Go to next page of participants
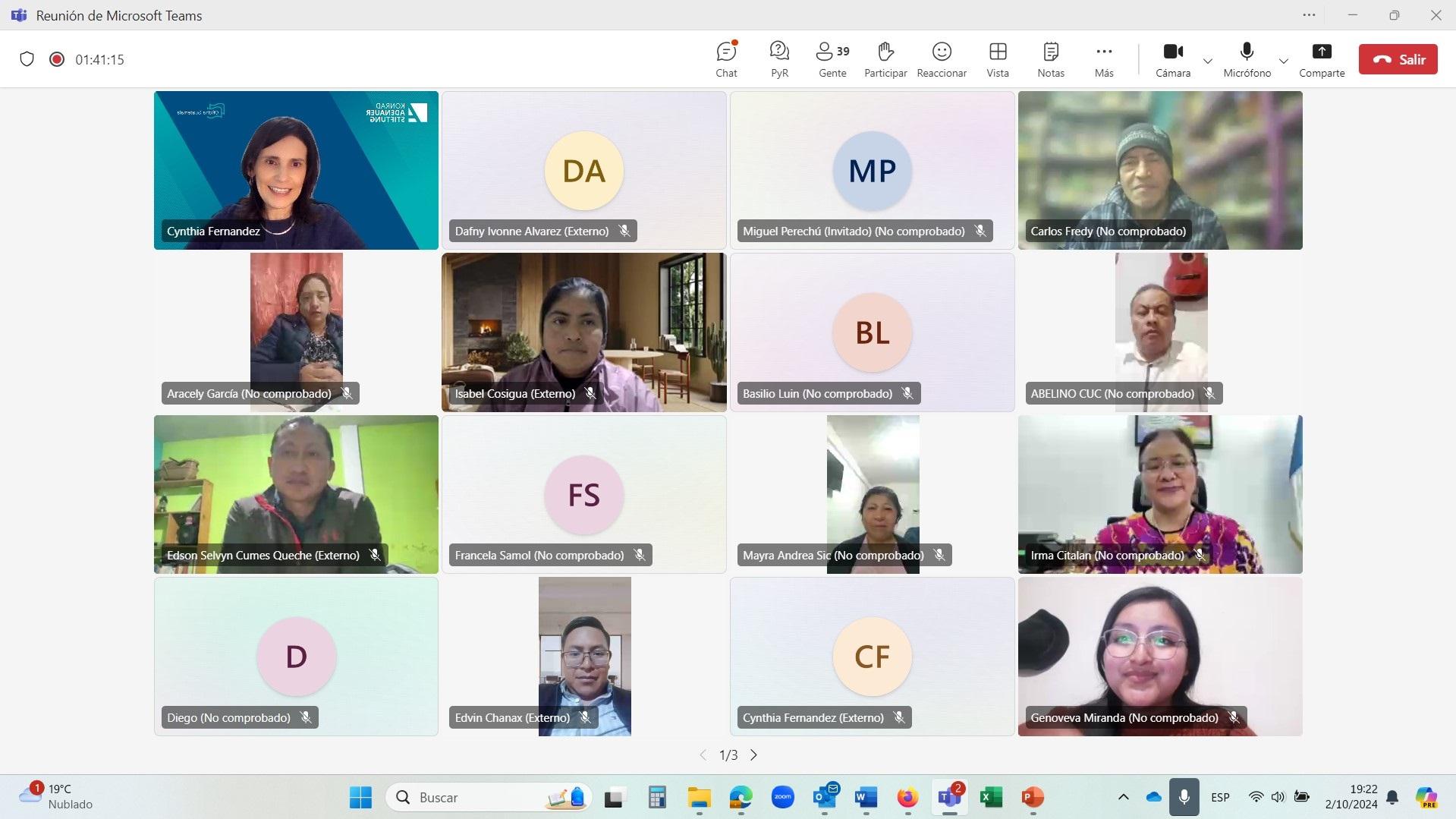The height and width of the screenshot is (819, 1456). (x=753, y=754)
